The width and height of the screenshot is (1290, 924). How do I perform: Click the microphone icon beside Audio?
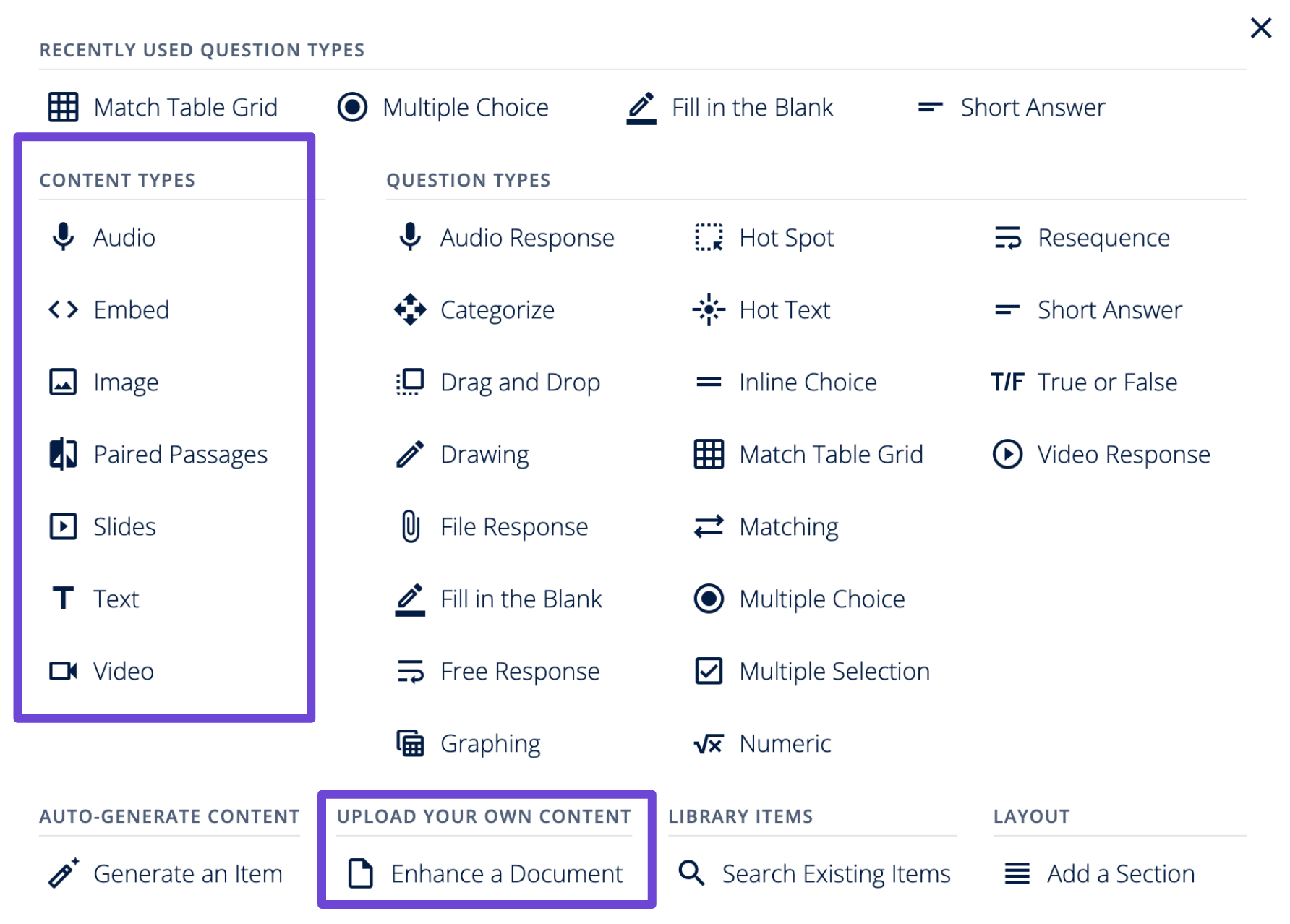pyautogui.click(x=63, y=237)
